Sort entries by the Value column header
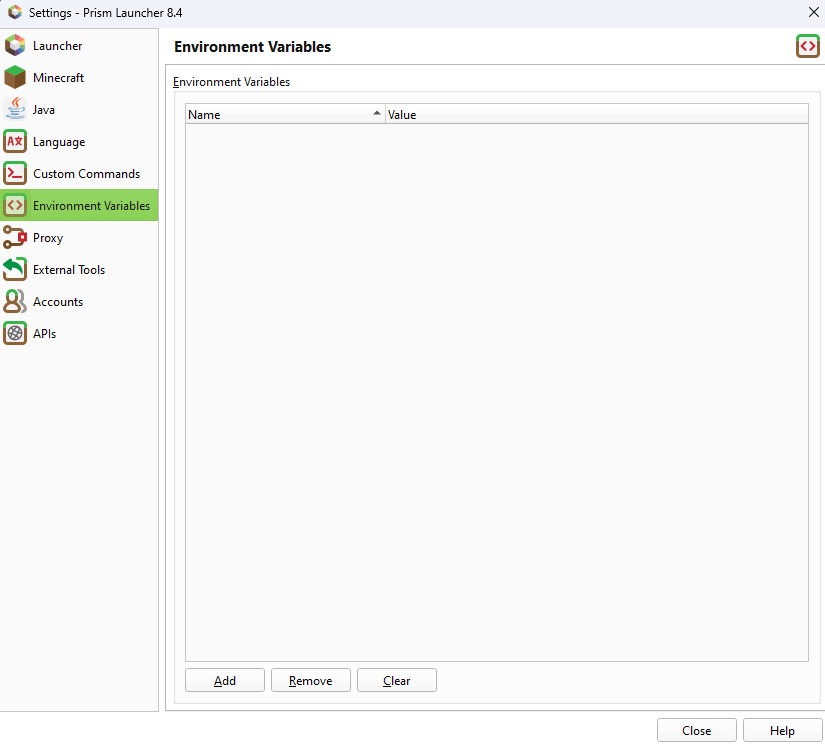Screen dimensions: 825x744 (595, 114)
